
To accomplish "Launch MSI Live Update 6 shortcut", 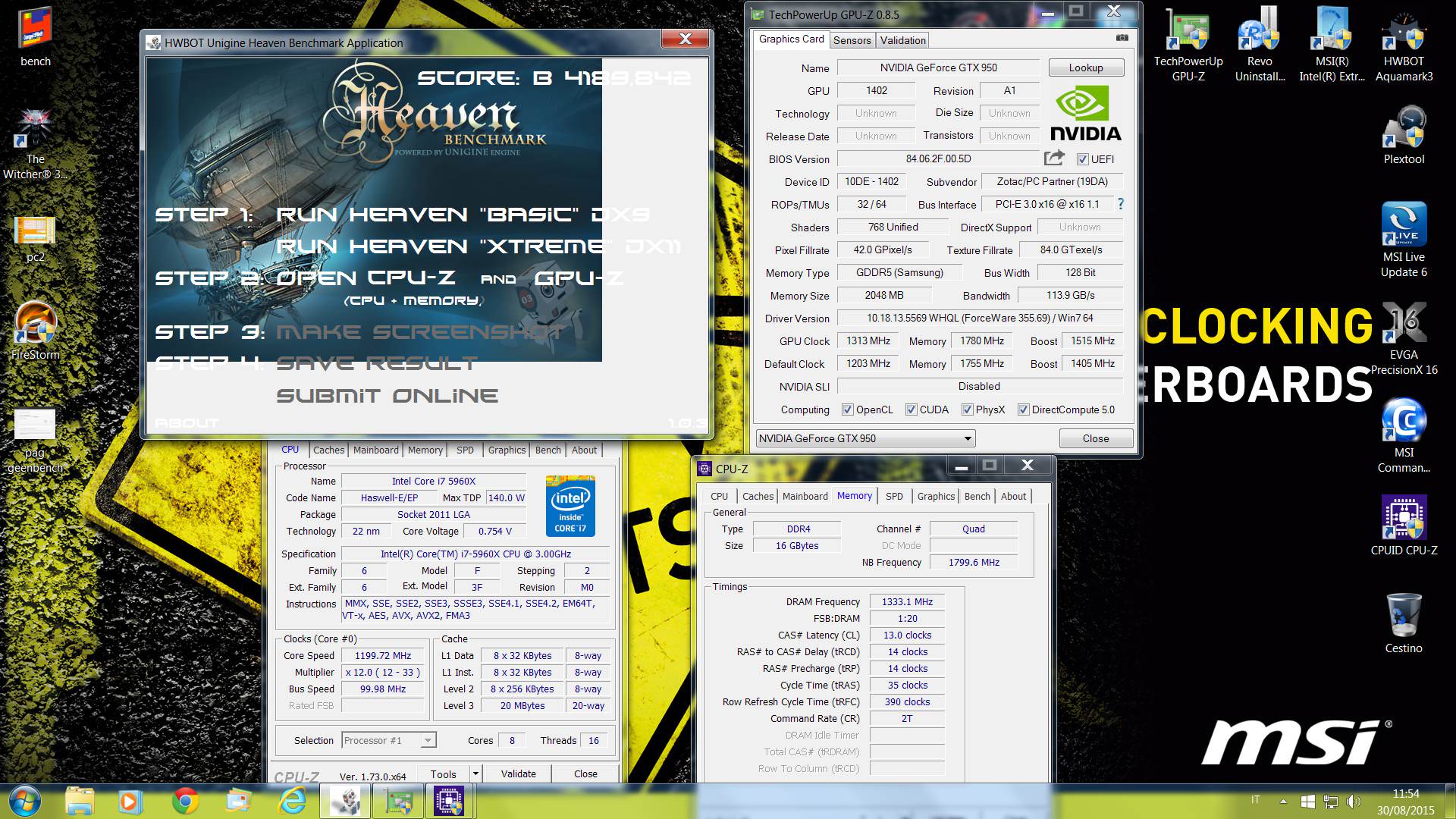I will tap(1404, 239).
